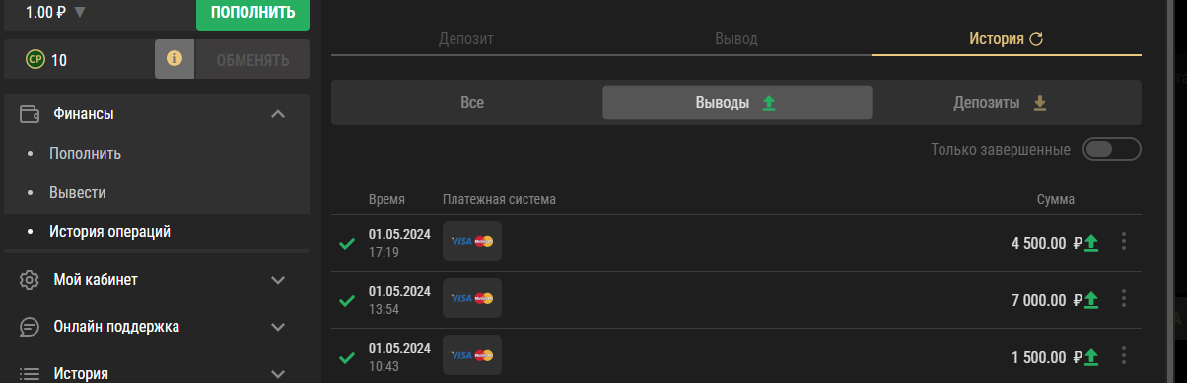Click the info icon next to CP balance
Screen dimensions: 1194x383
[174, 59]
